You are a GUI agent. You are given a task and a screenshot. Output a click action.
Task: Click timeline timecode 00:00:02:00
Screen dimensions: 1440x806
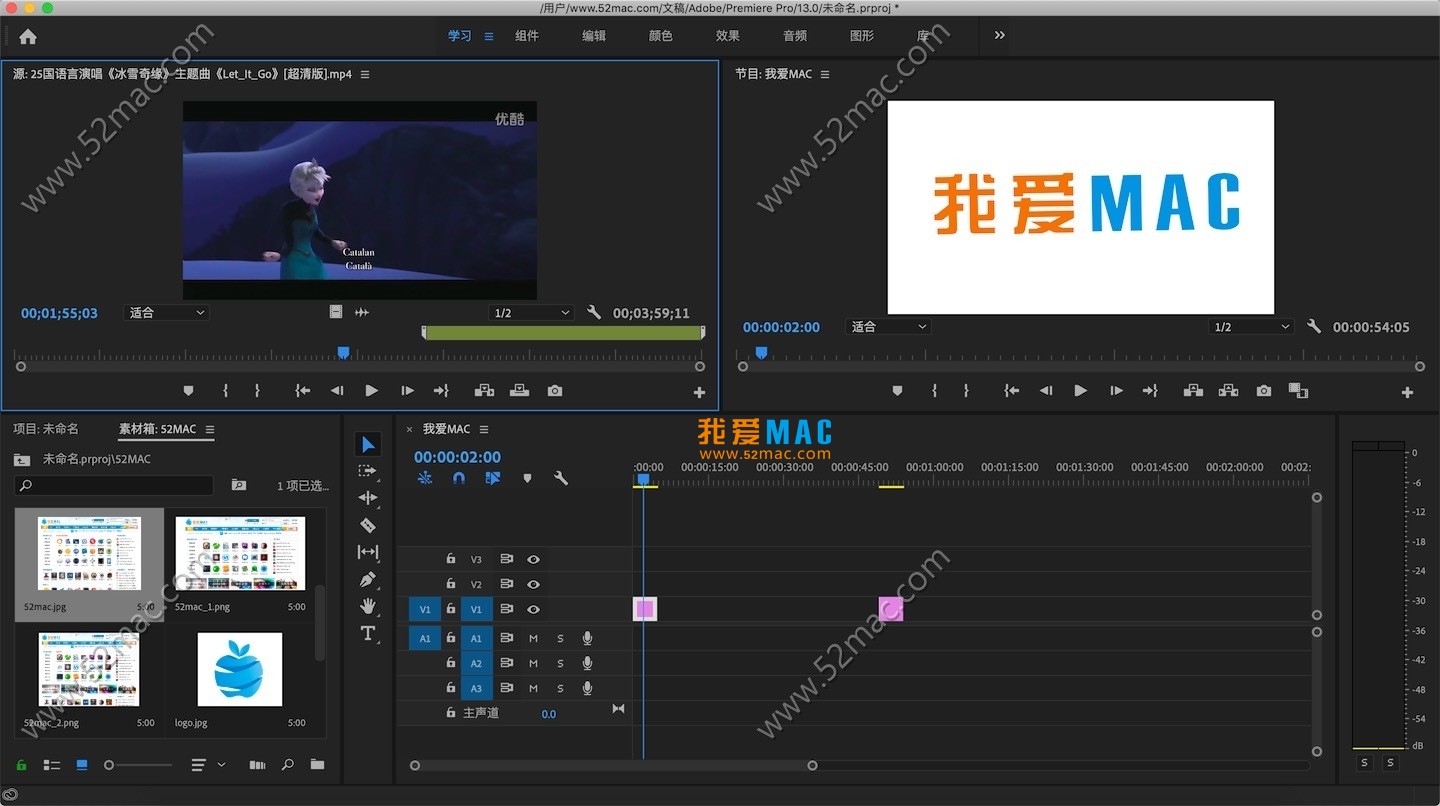[458, 457]
